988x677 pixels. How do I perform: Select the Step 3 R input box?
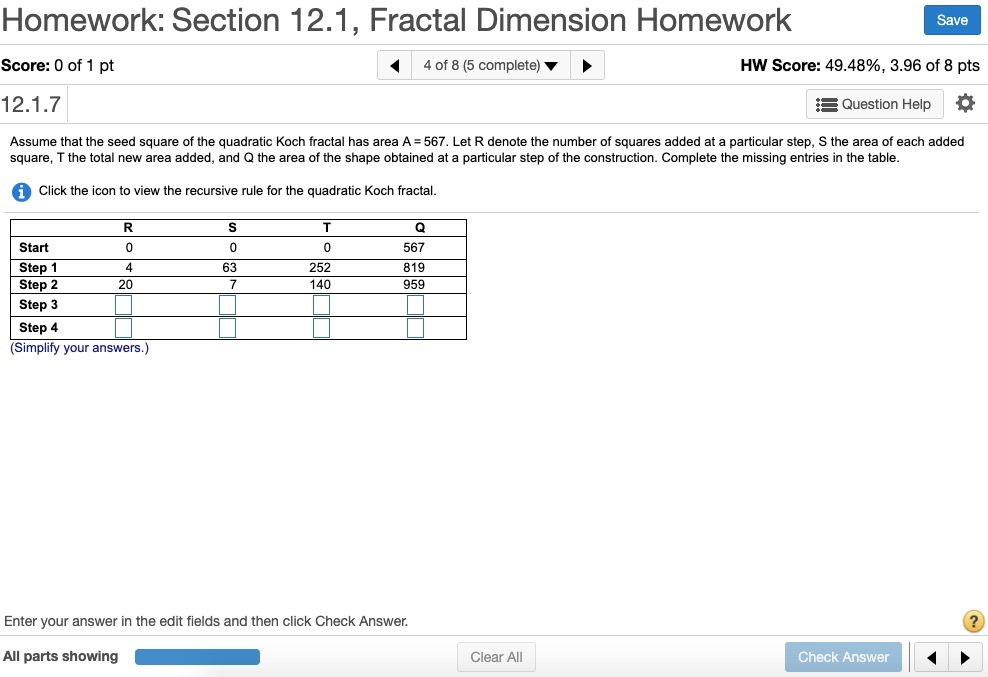[x=122, y=304]
